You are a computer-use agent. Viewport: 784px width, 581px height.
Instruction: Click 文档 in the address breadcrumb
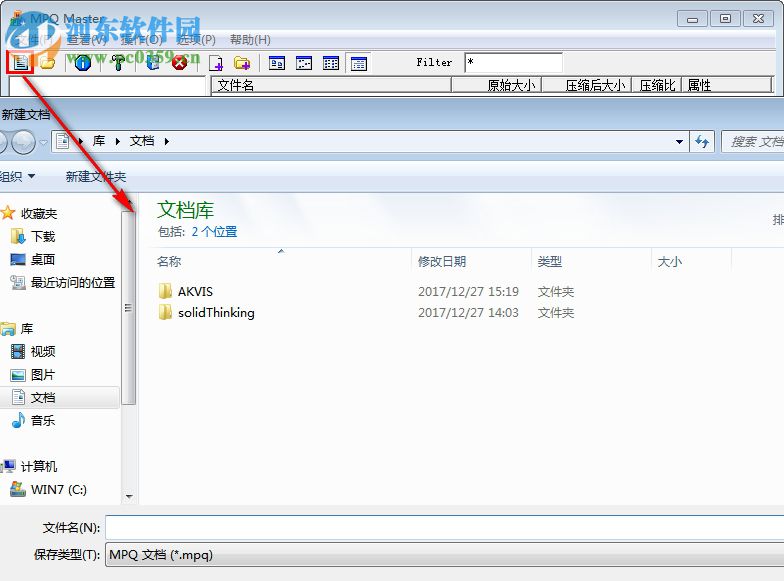pos(142,142)
